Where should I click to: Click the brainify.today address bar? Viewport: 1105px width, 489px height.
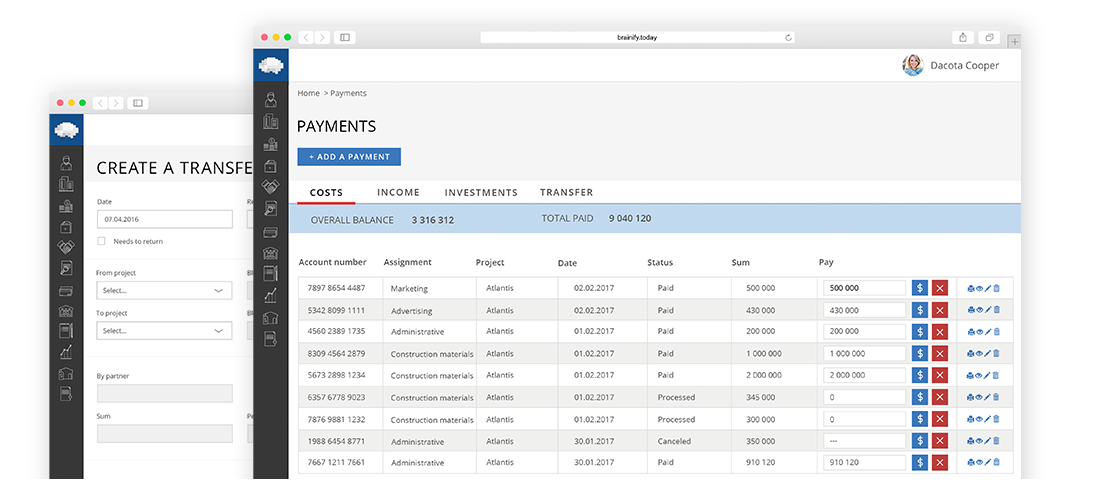(637, 37)
